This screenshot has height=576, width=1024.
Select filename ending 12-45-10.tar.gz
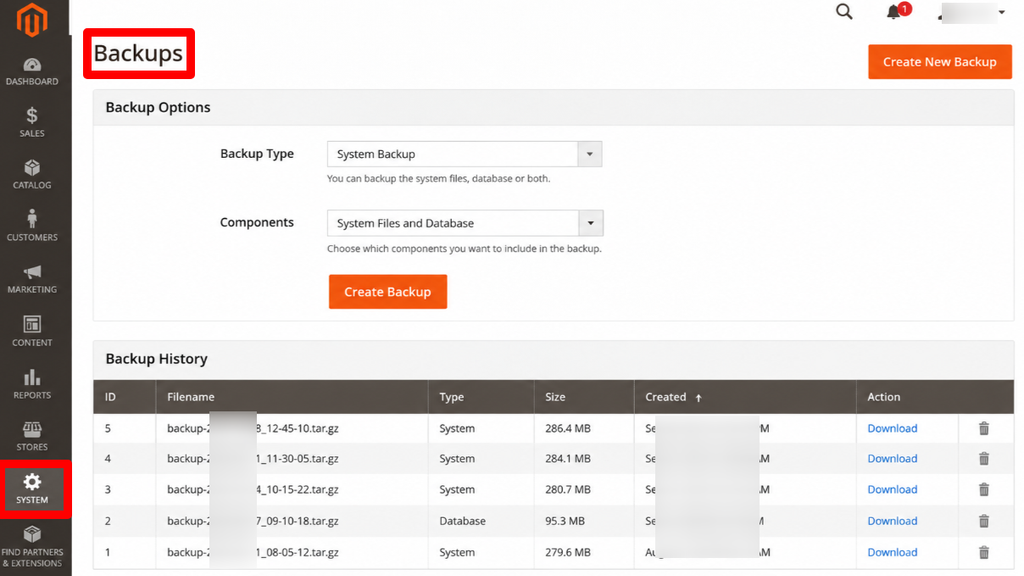pyautogui.click(x=253, y=428)
